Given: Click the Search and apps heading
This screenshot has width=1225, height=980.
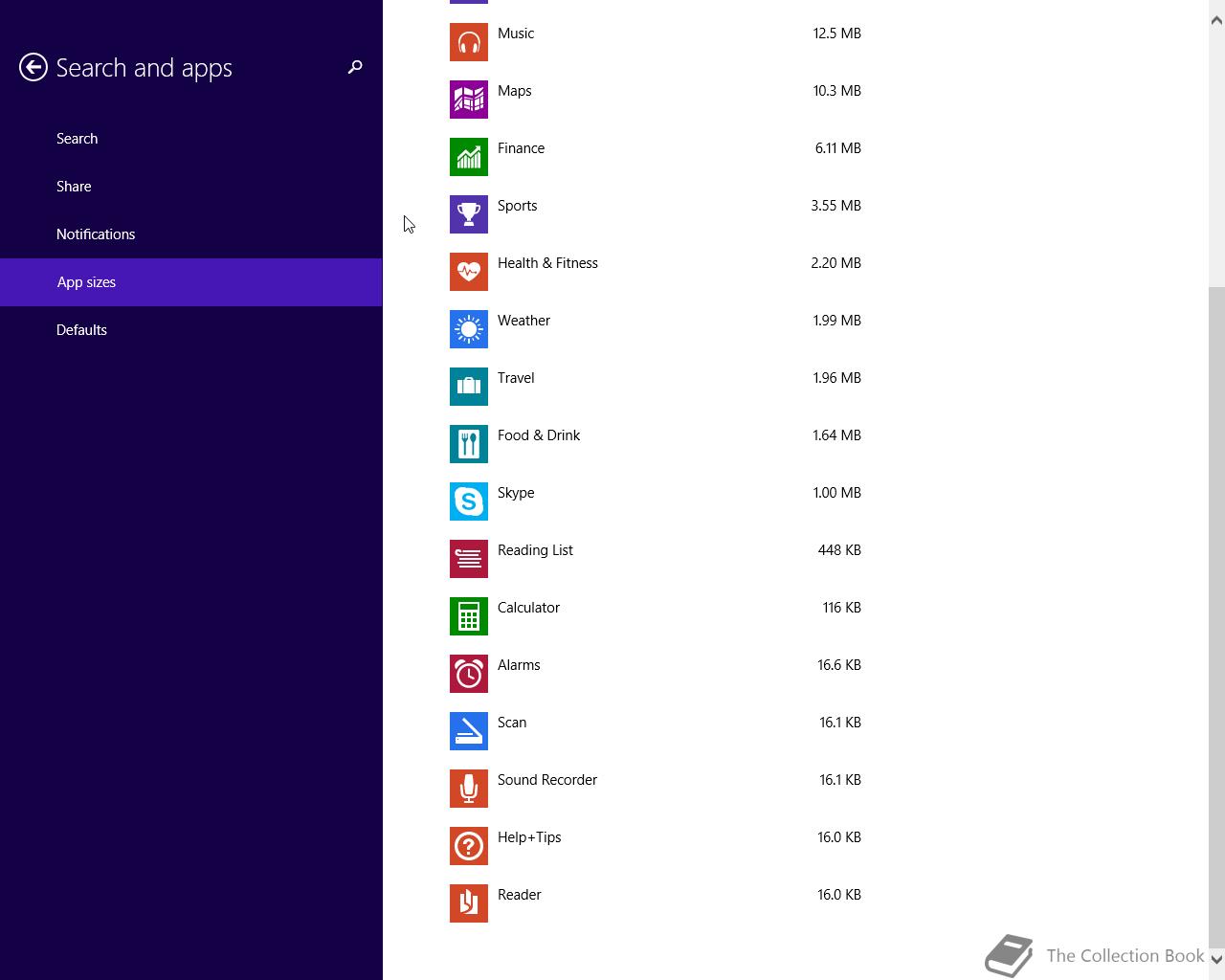Looking at the screenshot, I should 144,68.
